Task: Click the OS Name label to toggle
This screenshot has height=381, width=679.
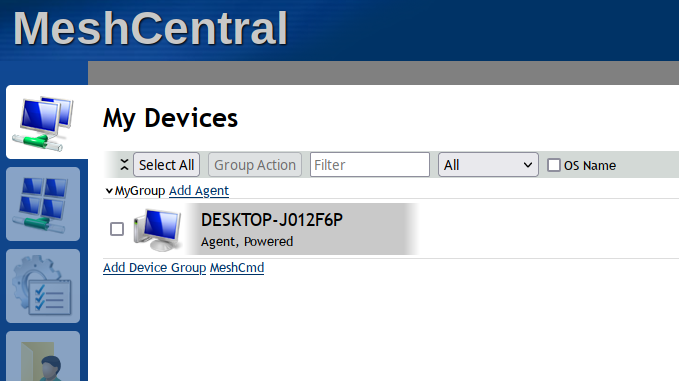Action: (x=590, y=165)
